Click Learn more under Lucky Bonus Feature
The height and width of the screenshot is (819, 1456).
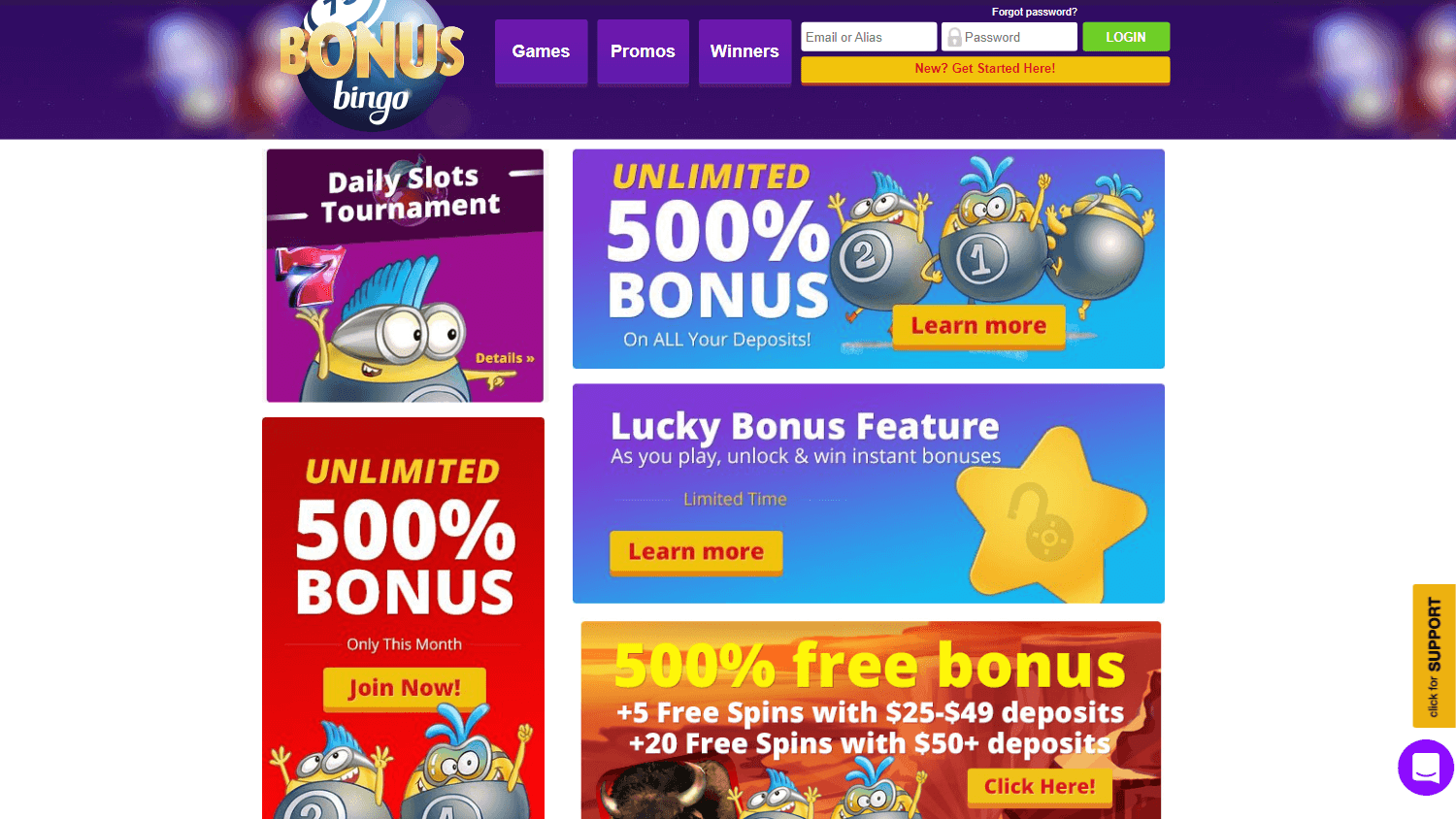[x=696, y=552]
